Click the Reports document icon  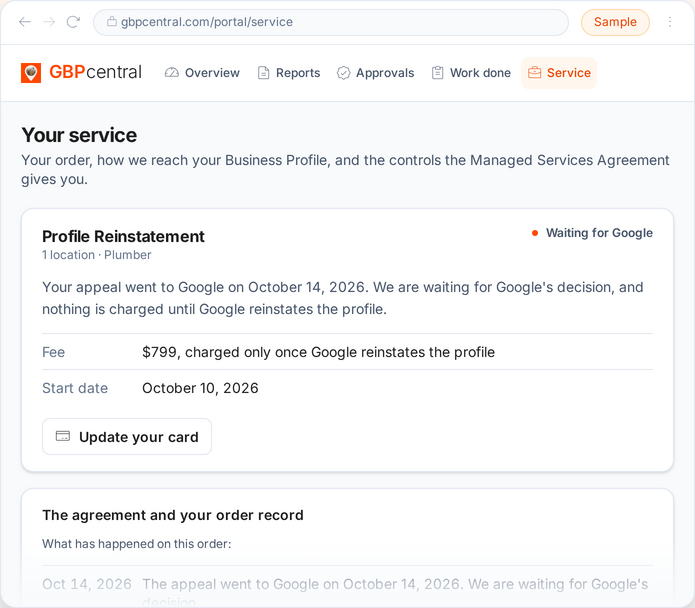coord(263,73)
